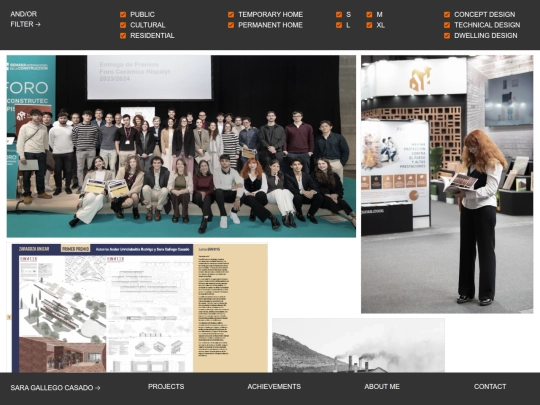This screenshot has height=405, width=540.
Task: Toggle the DWELLING DESIGN checkbox
Action: (x=447, y=36)
